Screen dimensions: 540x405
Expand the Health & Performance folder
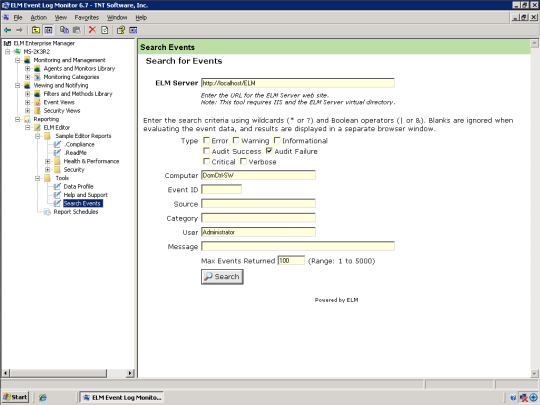[x=48, y=161]
